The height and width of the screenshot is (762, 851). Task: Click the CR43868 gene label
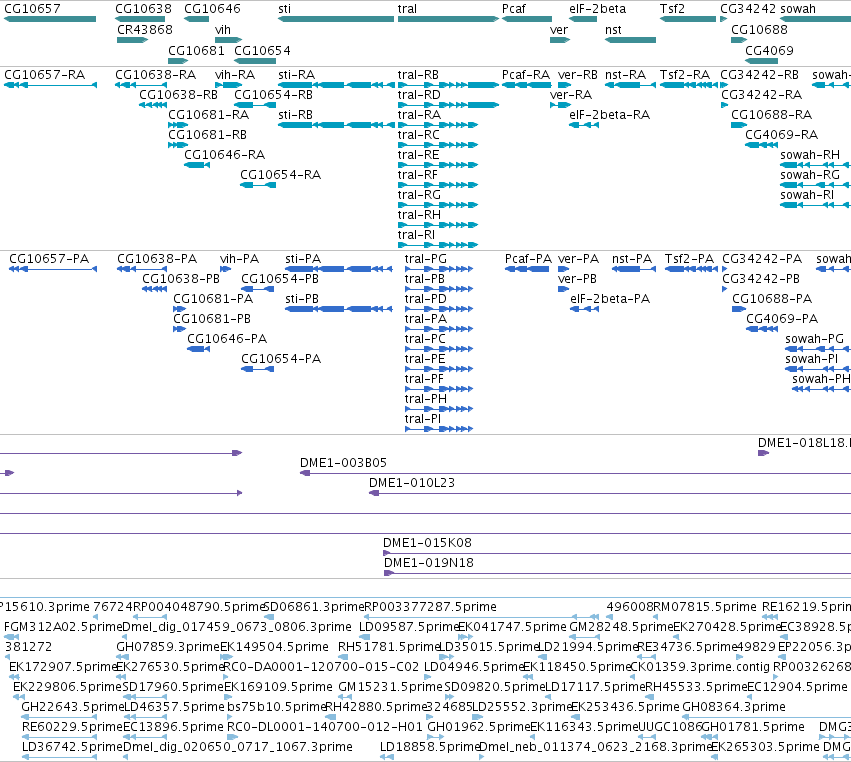[145, 29]
